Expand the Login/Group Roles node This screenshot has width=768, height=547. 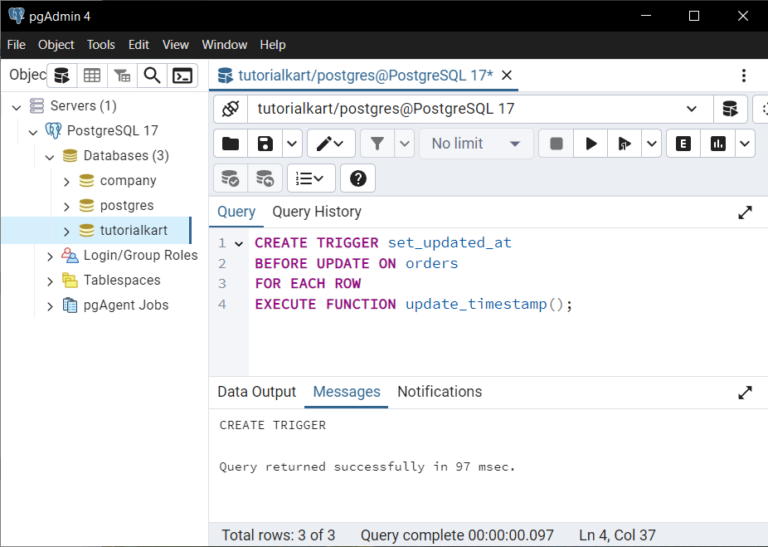pos(50,256)
